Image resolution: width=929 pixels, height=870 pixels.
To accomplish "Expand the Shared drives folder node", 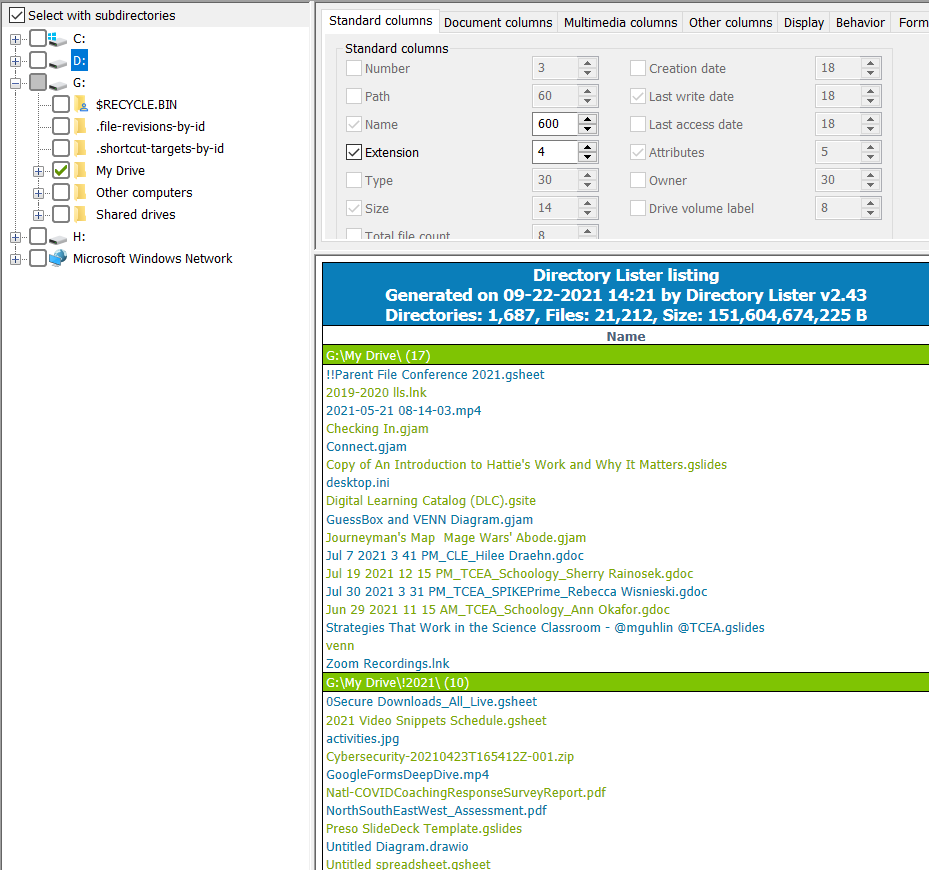I will [39, 215].
